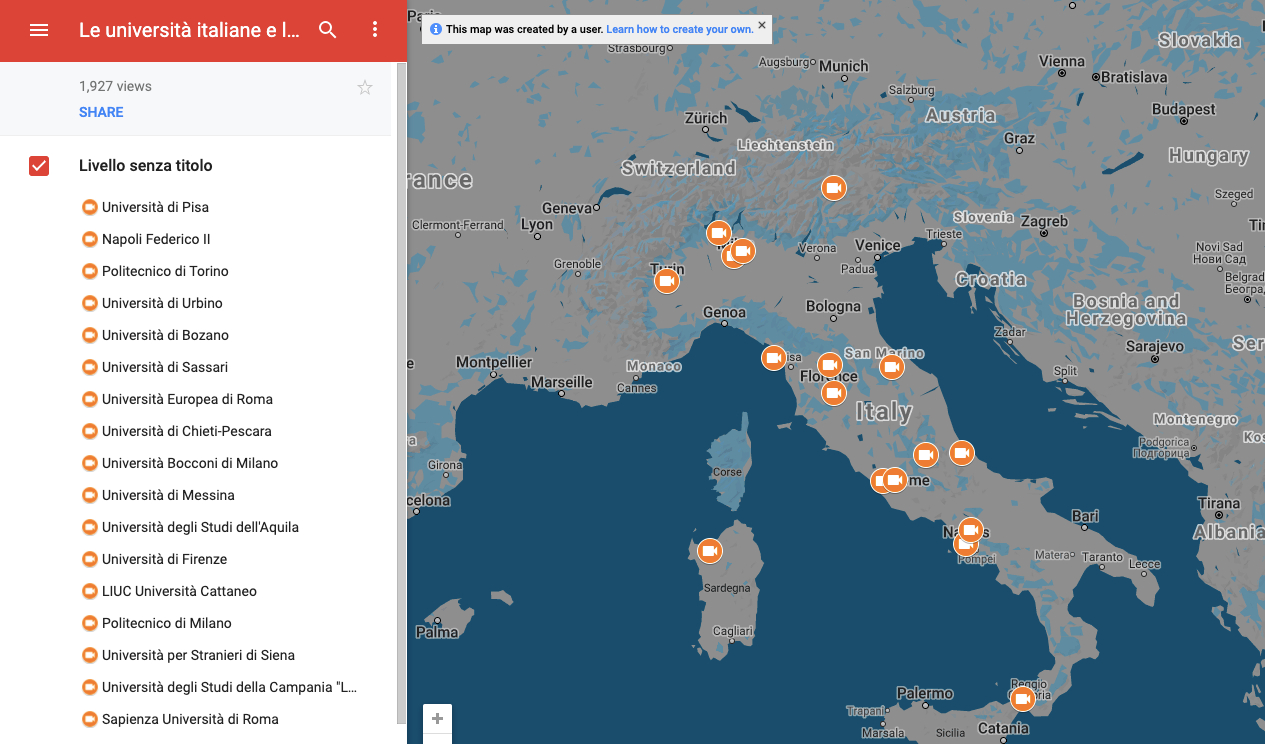Select 'Università Bocconi di Milano' in the list
The height and width of the screenshot is (744, 1265).
tap(190, 463)
